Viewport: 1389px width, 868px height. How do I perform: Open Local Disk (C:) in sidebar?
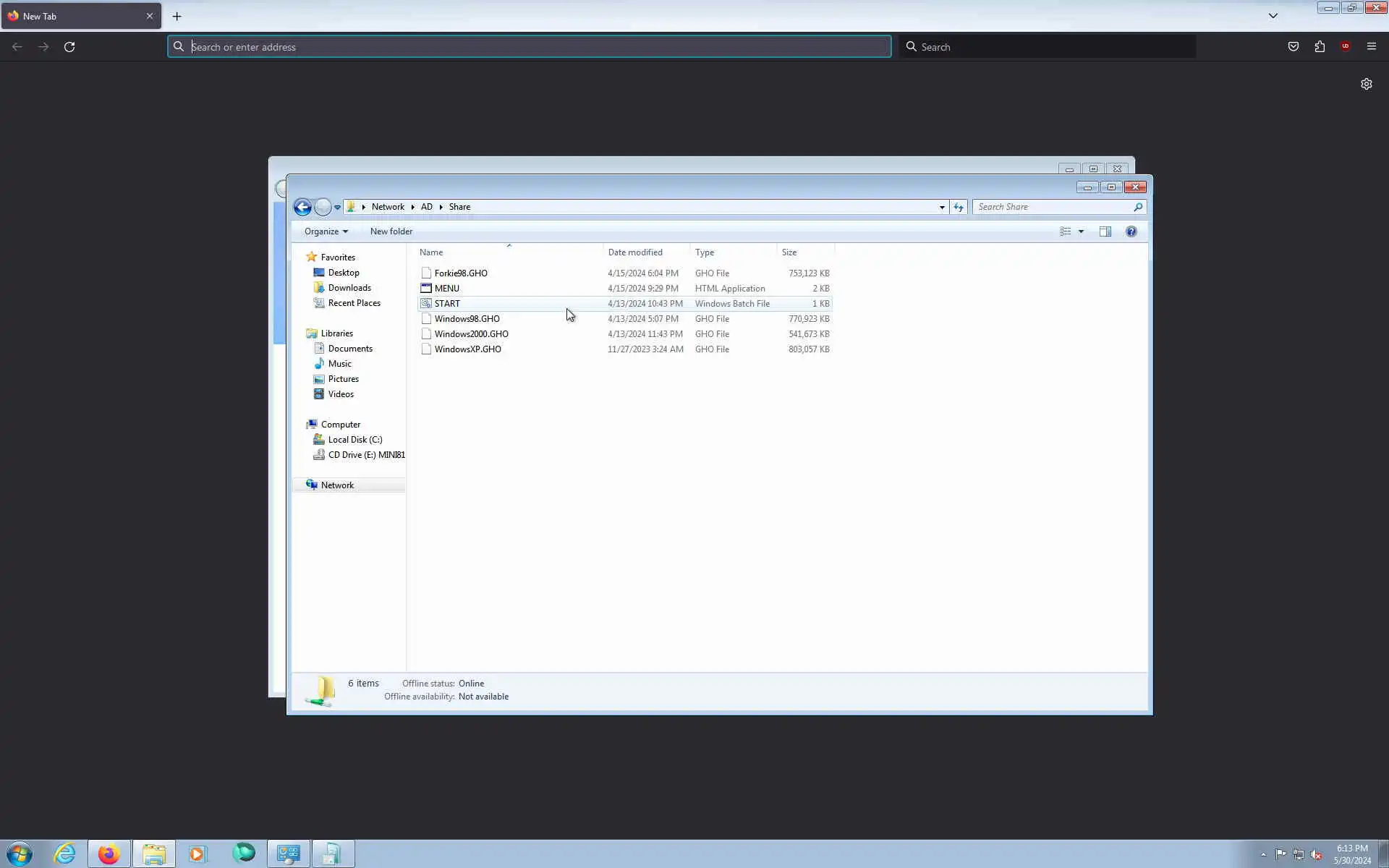(x=354, y=440)
